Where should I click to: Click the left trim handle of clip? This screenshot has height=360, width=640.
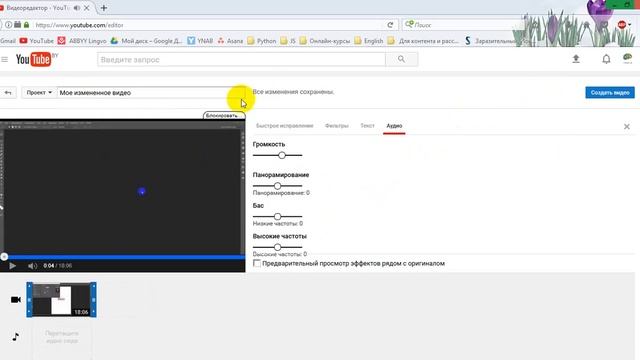tap(29, 300)
